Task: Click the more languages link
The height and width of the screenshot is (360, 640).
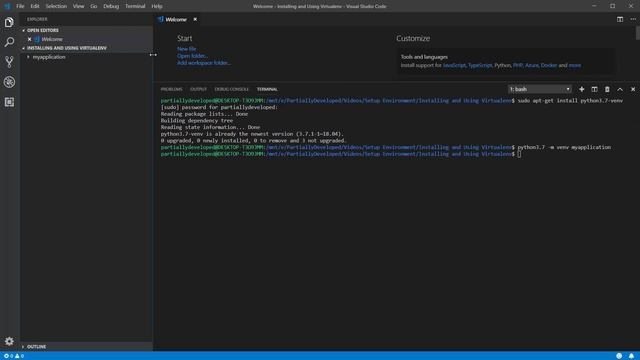Action: pos(575,65)
